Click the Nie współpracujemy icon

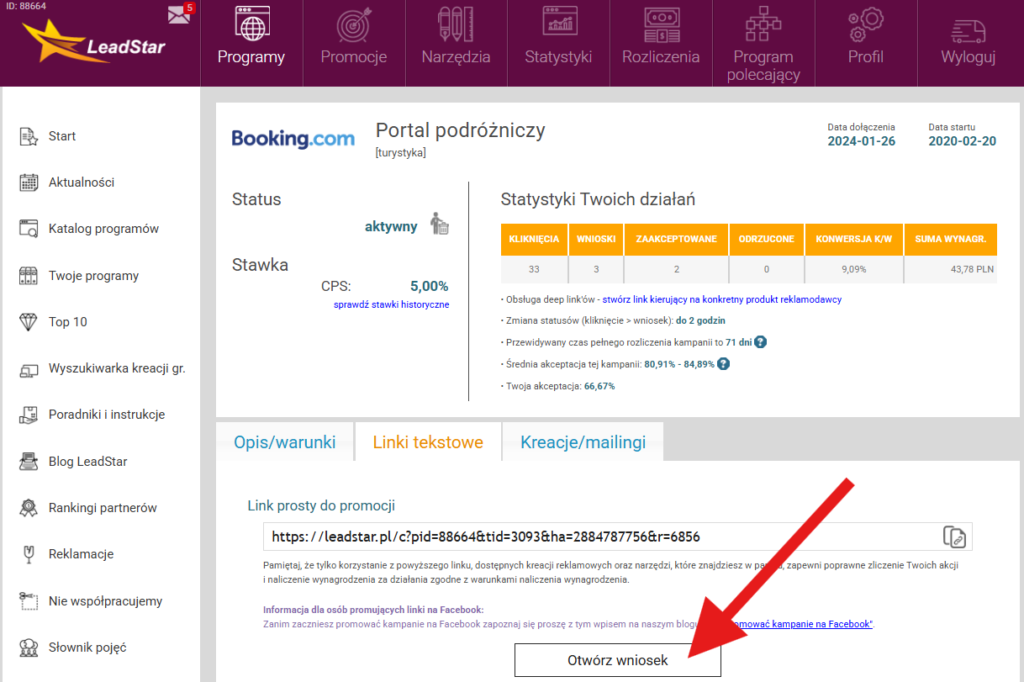(x=28, y=601)
